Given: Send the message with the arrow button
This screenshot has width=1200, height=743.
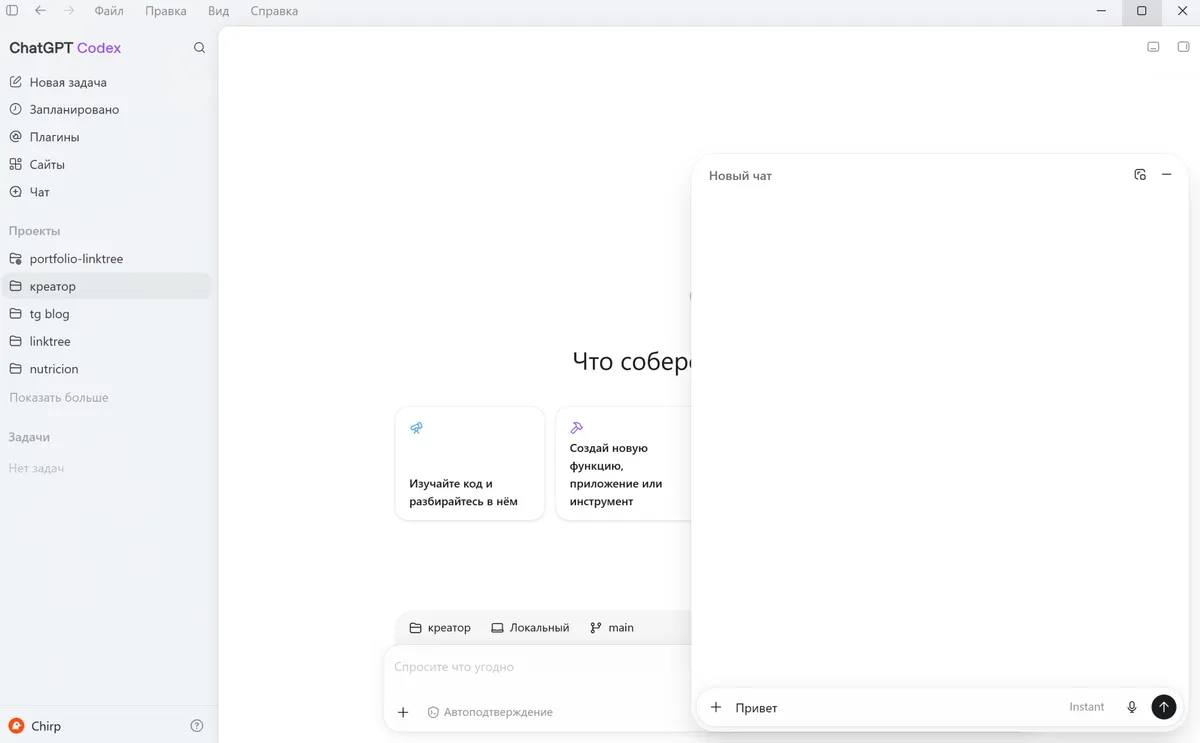Looking at the screenshot, I should pos(1163,707).
